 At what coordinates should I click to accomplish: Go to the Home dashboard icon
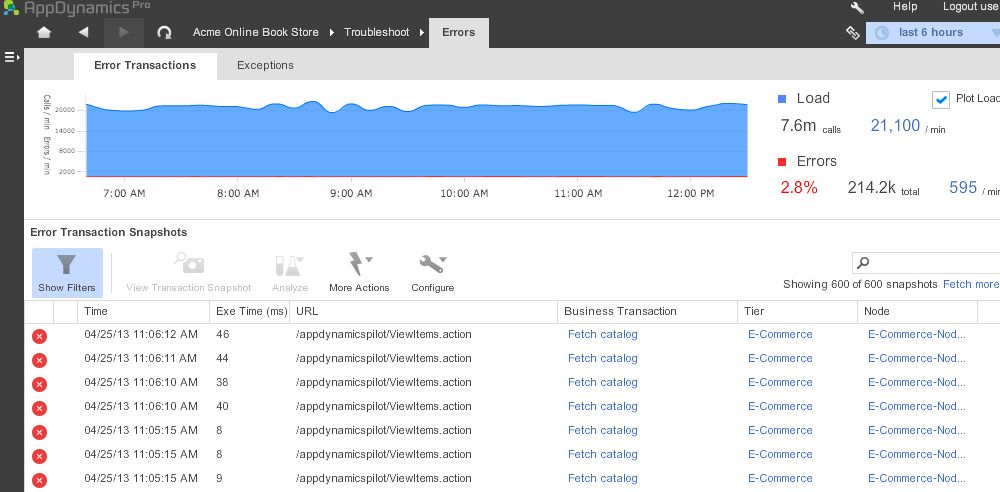44,32
